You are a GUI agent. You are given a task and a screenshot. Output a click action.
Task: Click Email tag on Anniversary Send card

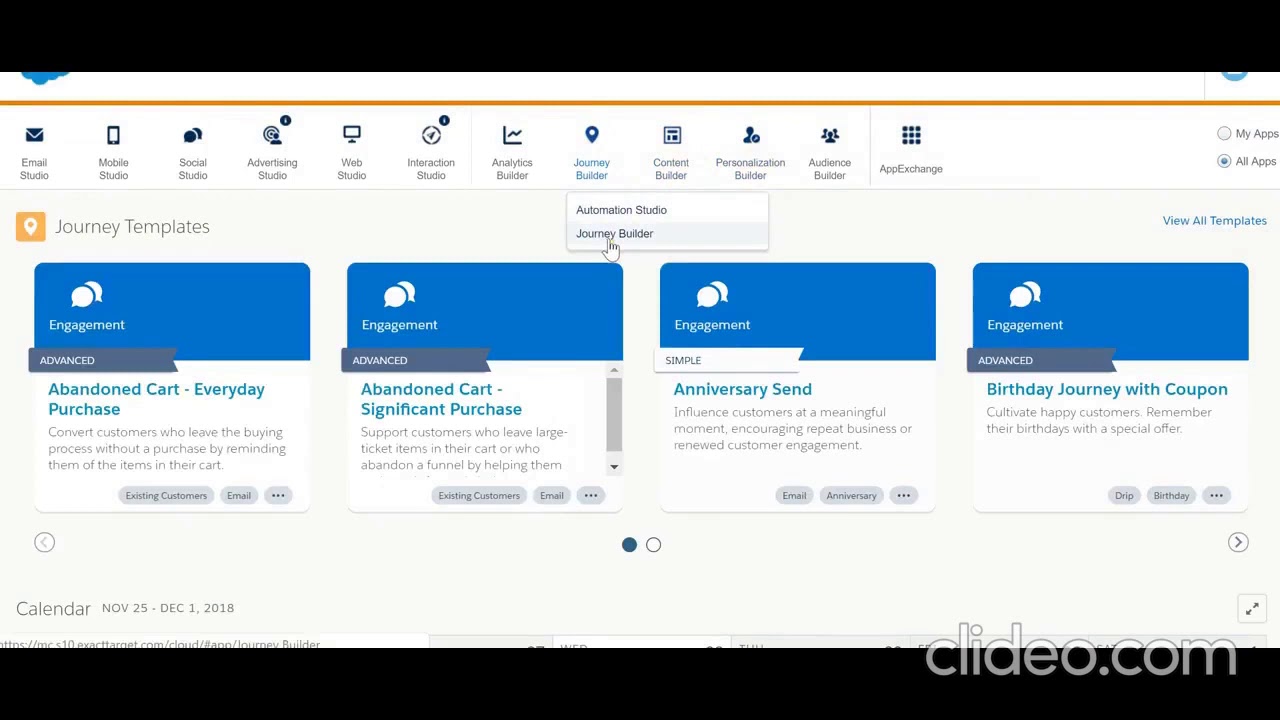tap(794, 495)
